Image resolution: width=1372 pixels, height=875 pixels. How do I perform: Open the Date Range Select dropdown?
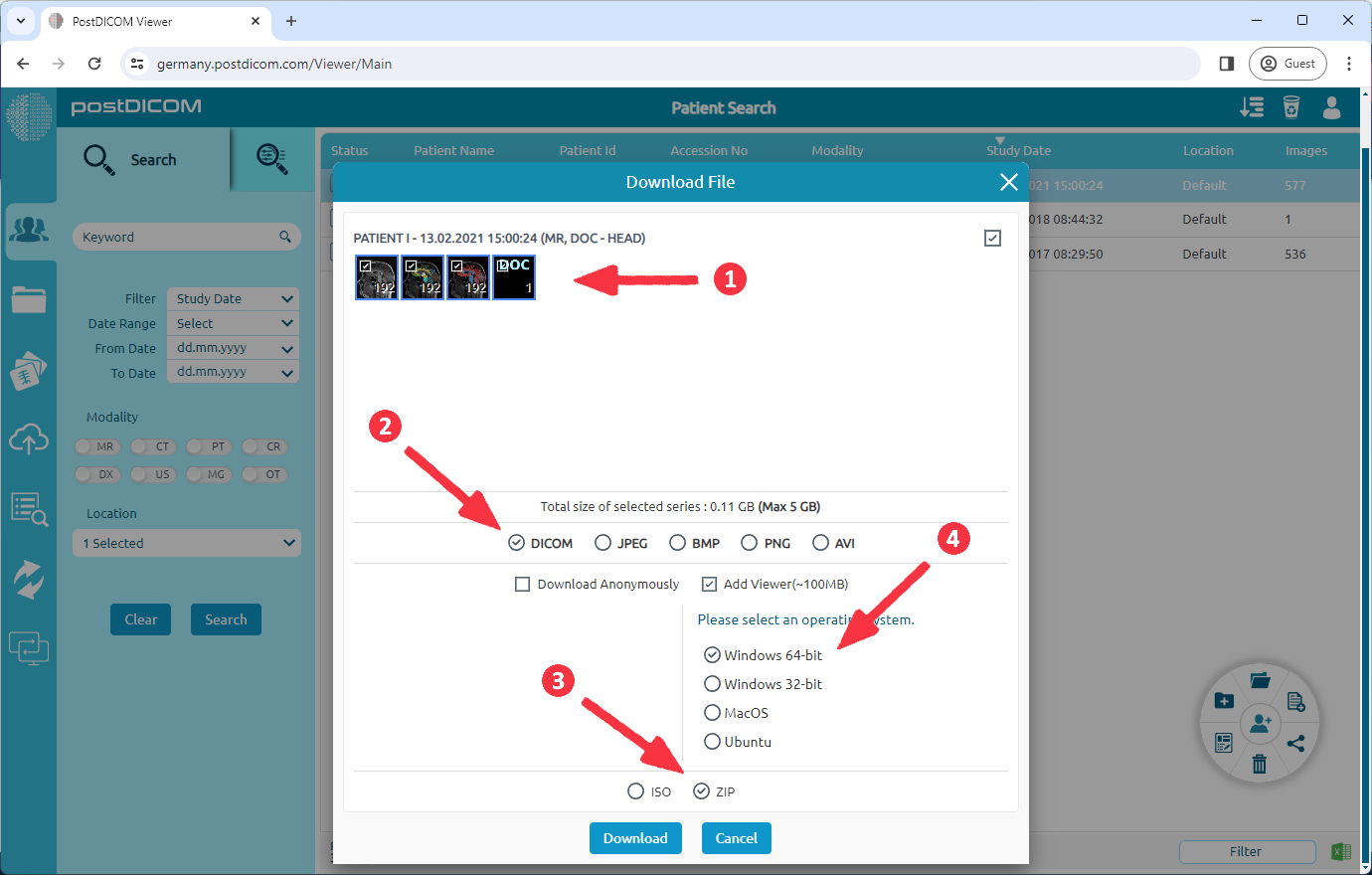point(233,324)
